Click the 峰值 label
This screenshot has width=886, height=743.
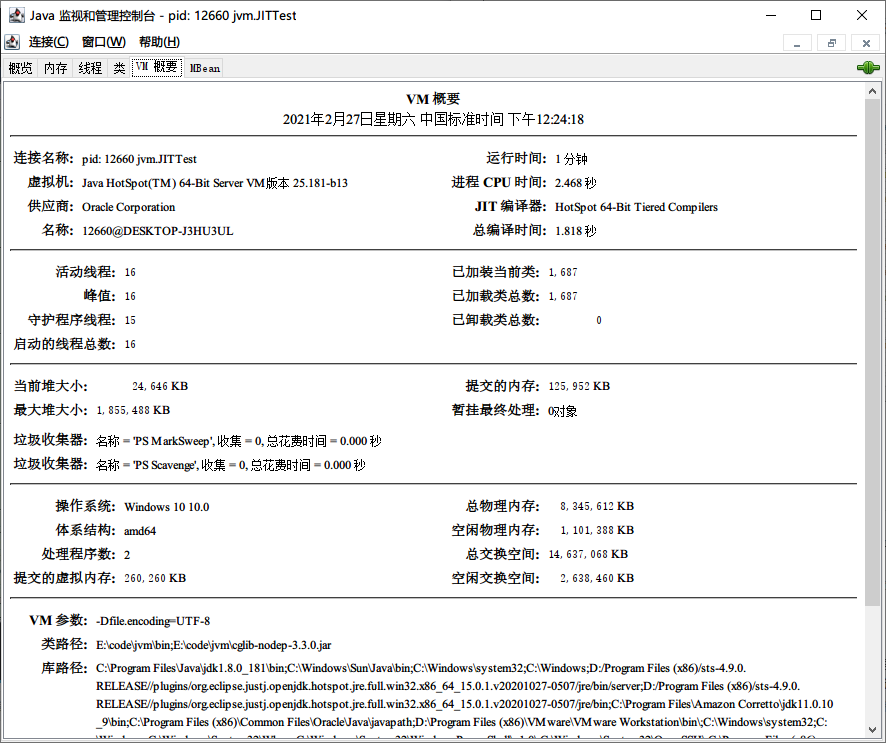click(99, 296)
